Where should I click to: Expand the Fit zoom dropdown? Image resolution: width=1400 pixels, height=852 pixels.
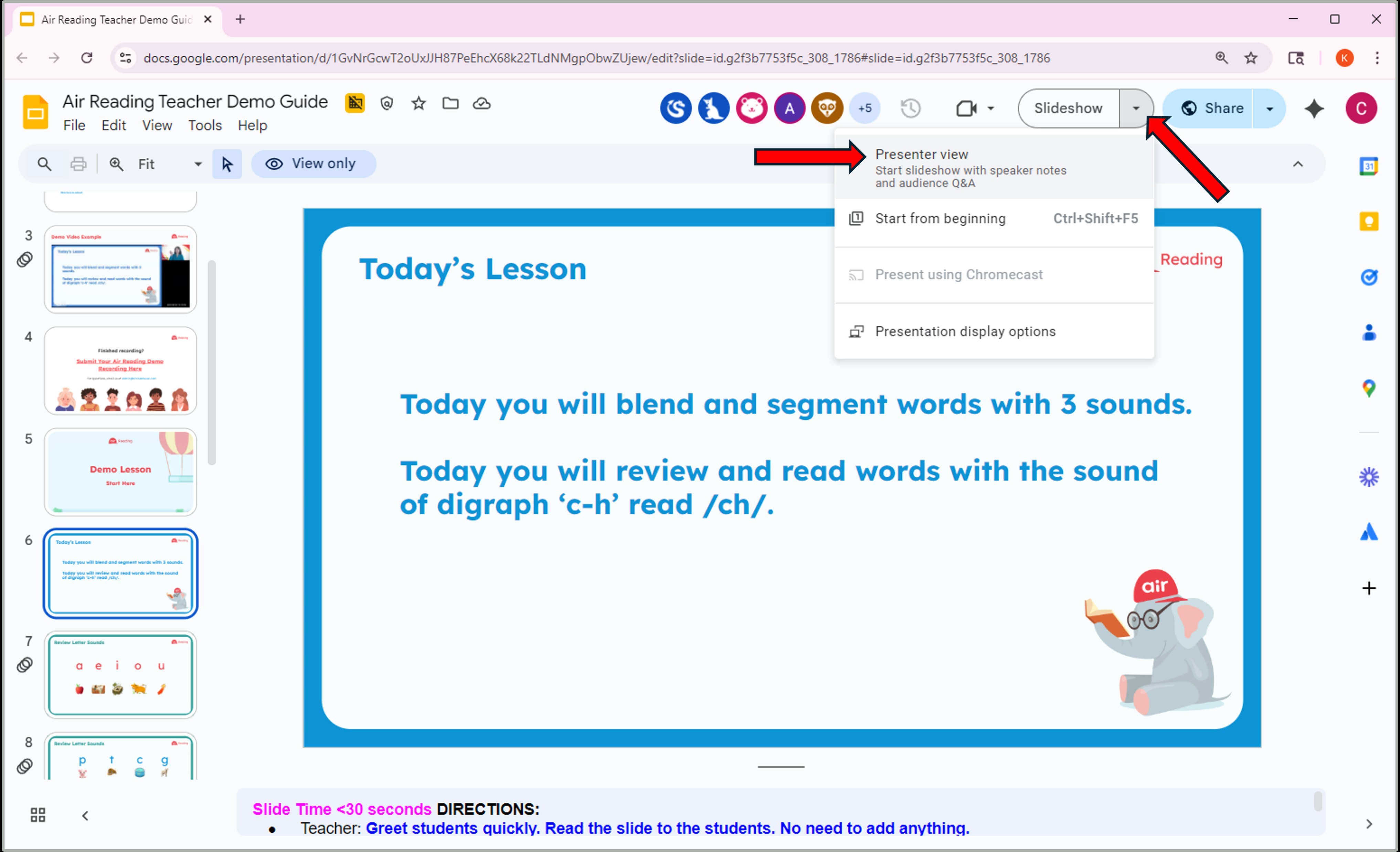click(x=198, y=164)
